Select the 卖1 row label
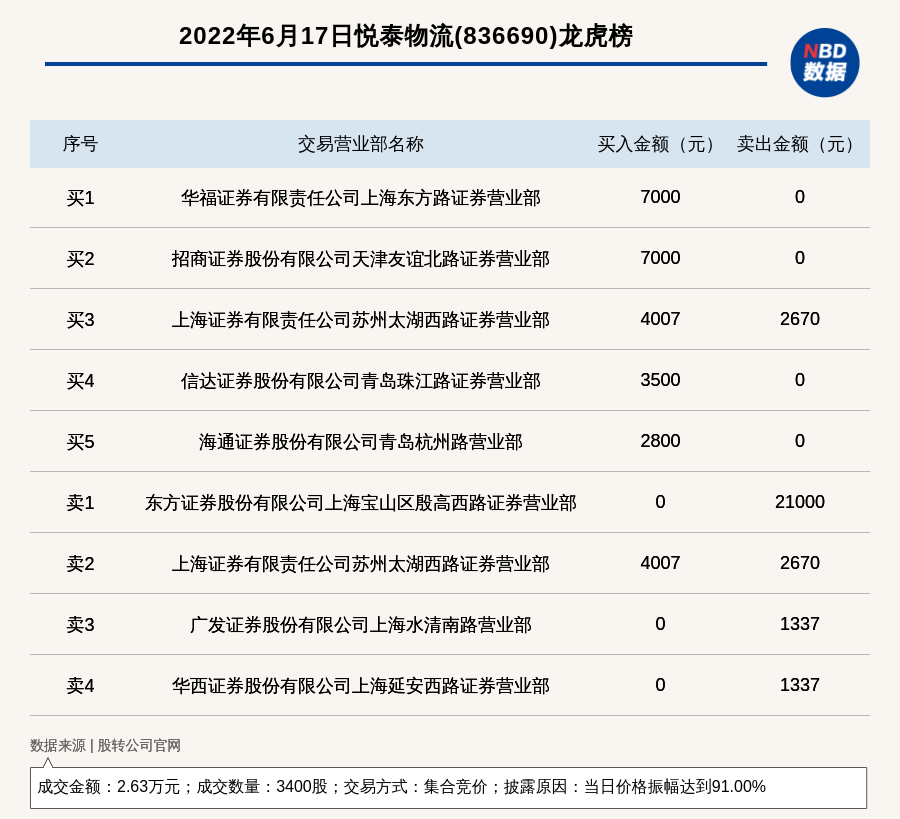This screenshot has height=819, width=900. [80, 503]
